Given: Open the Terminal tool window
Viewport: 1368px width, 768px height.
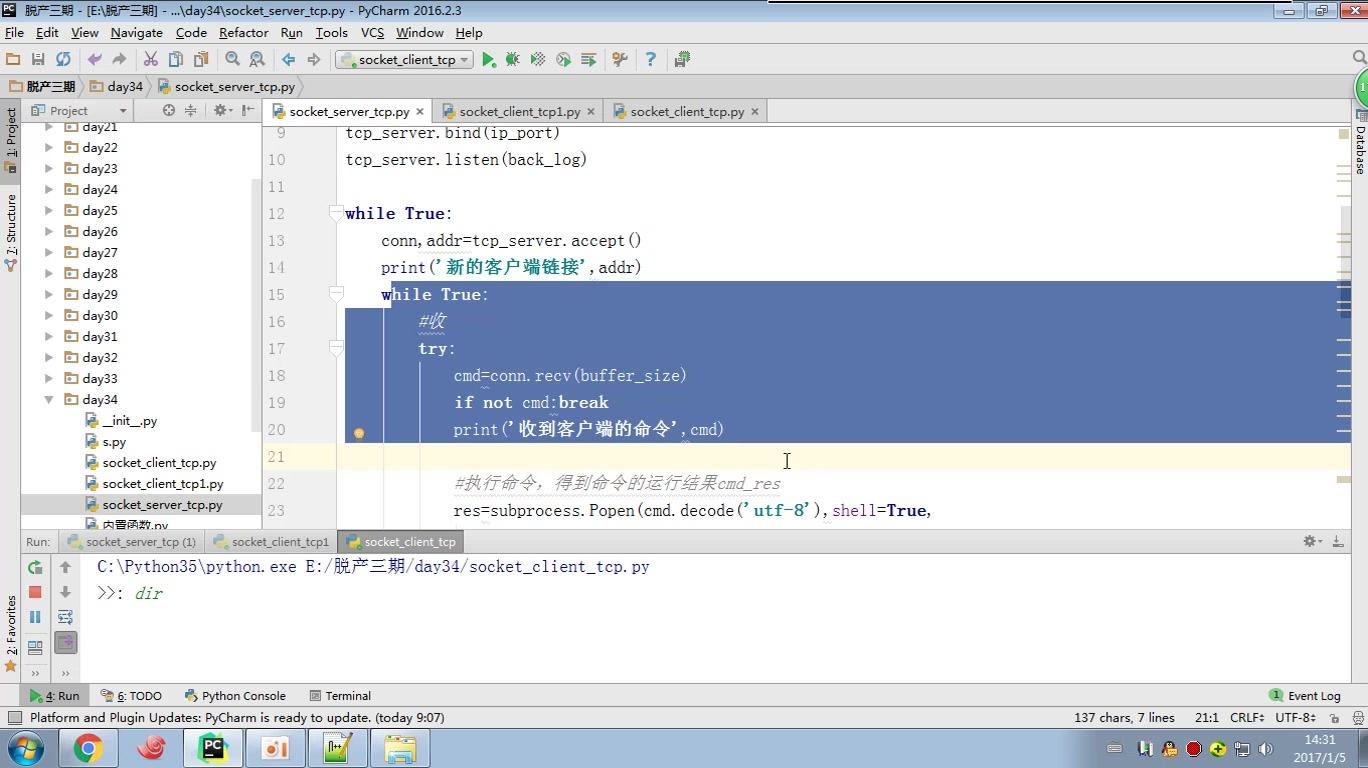Looking at the screenshot, I should point(340,695).
